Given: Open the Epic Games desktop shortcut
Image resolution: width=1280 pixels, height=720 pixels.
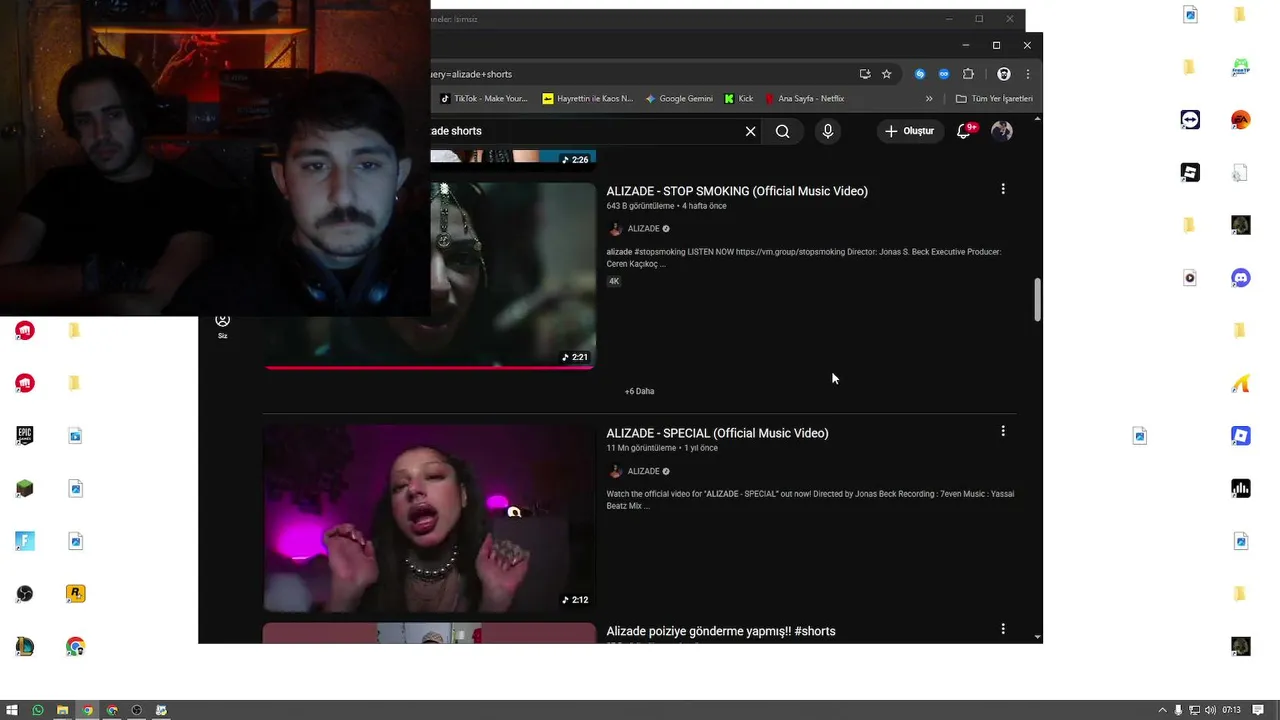Looking at the screenshot, I should pyautogui.click(x=25, y=435).
